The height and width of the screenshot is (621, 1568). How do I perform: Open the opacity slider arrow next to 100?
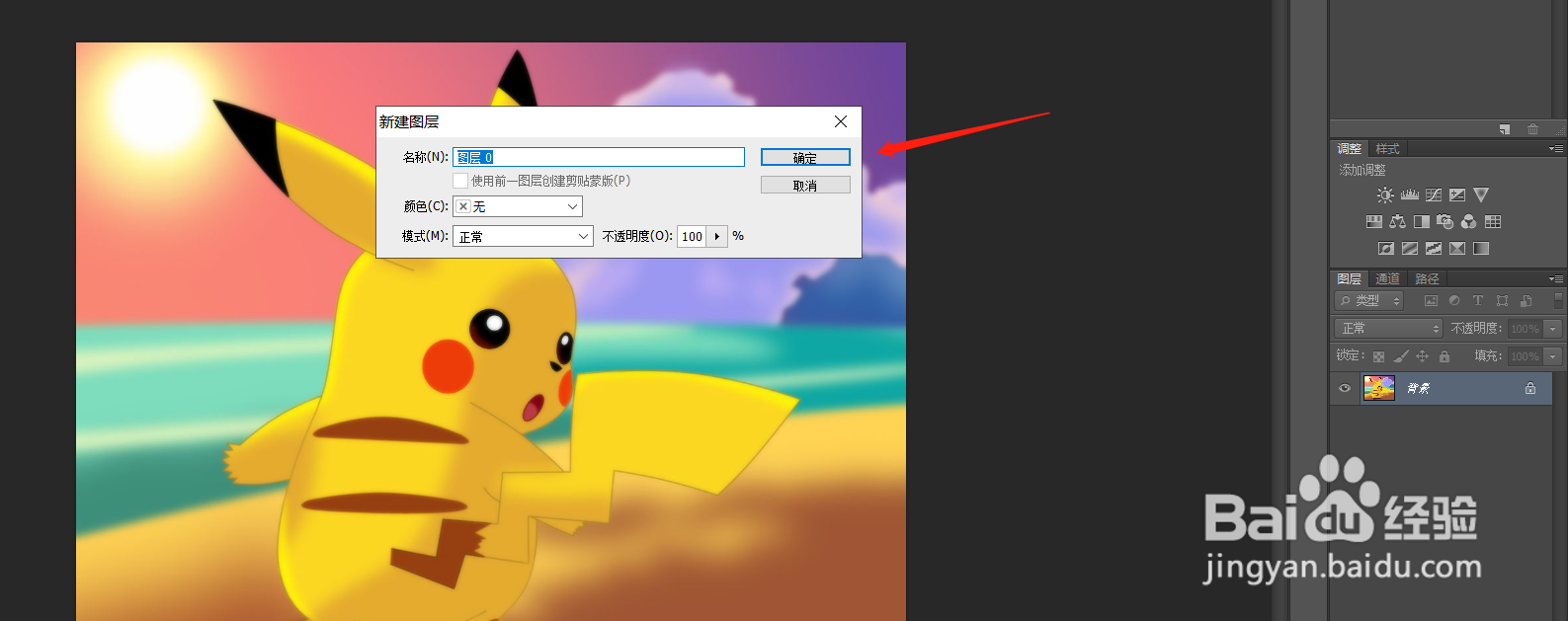717,237
